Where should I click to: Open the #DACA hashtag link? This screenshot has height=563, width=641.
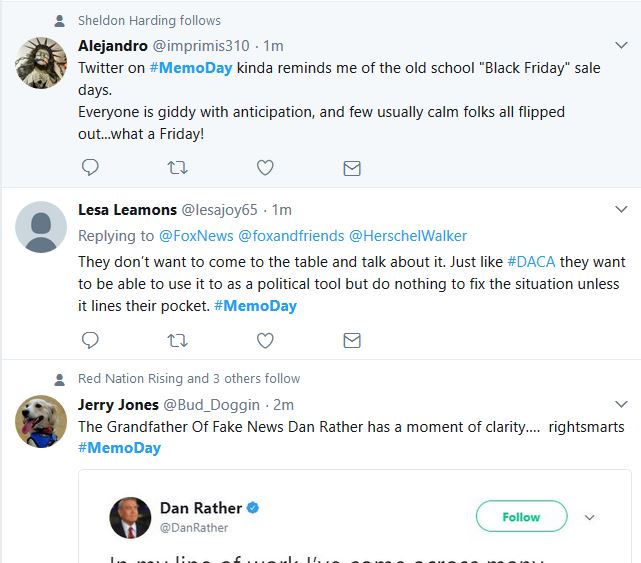pos(526,260)
